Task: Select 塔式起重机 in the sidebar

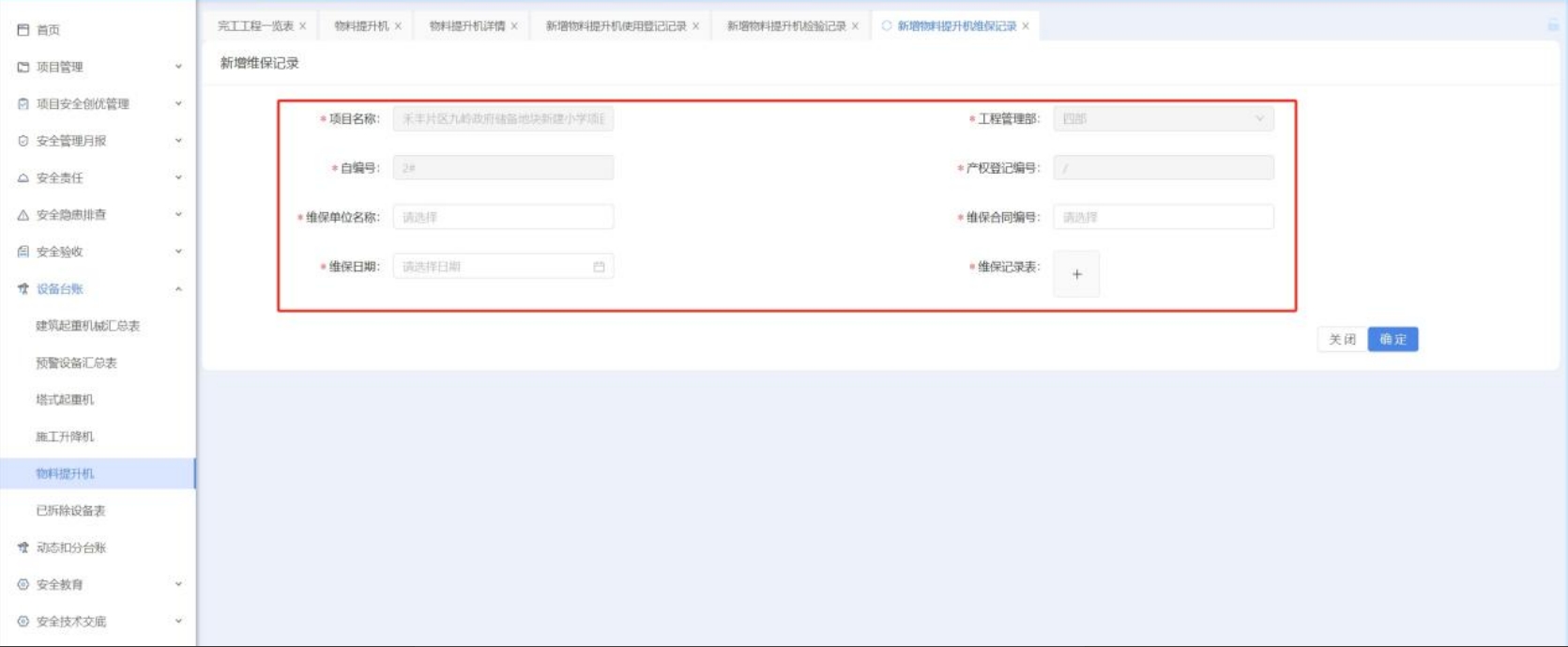Action: (65, 400)
